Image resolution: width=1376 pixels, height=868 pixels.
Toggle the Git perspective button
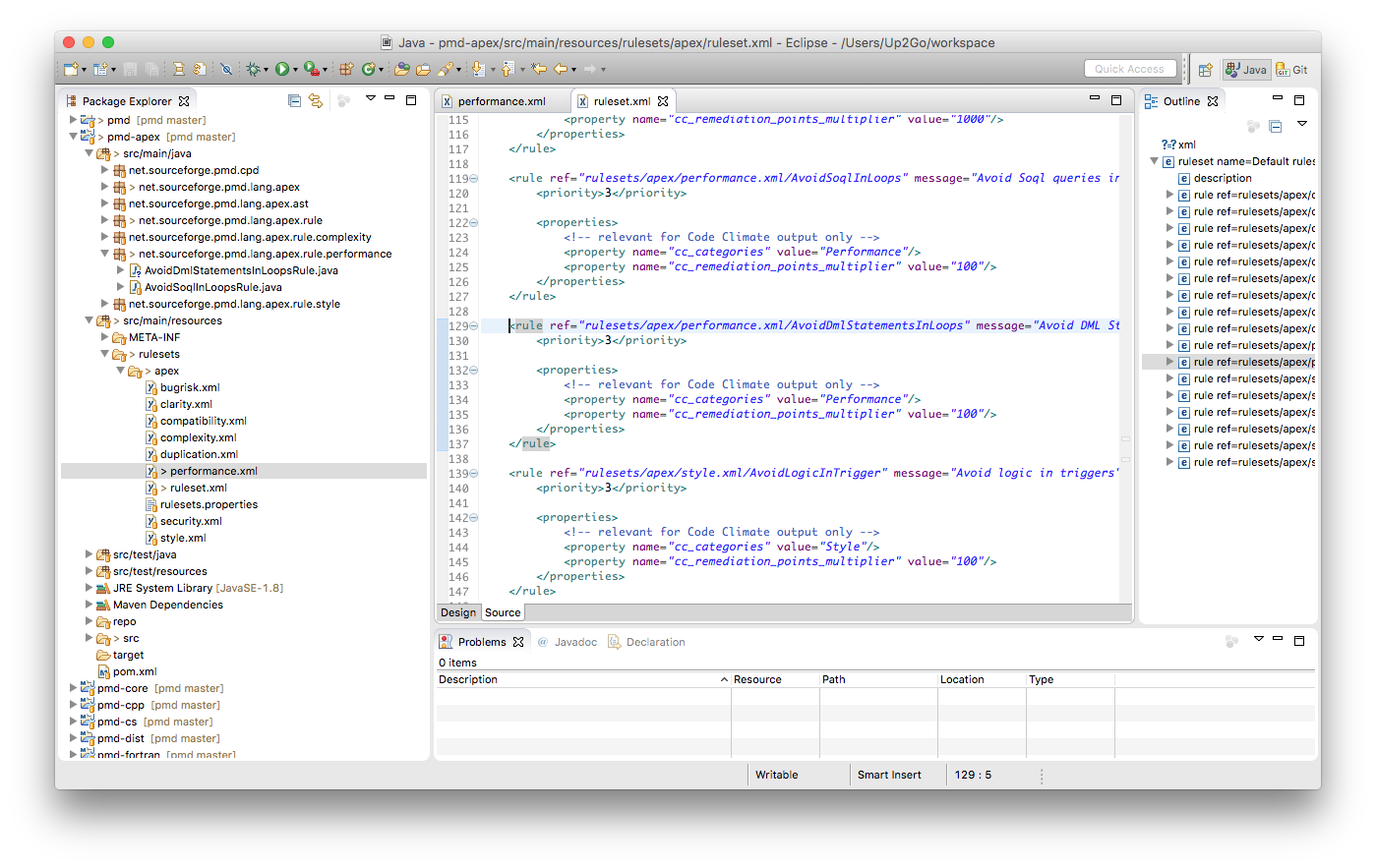point(1292,70)
